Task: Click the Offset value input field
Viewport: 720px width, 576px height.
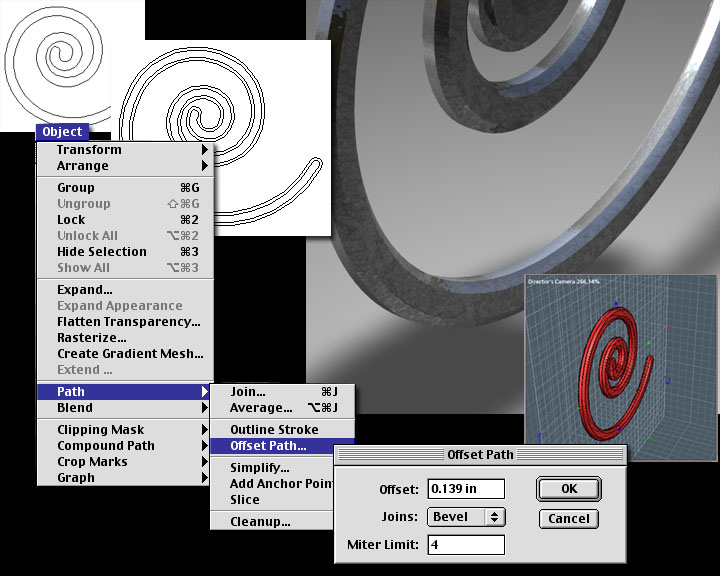Action: [466, 489]
